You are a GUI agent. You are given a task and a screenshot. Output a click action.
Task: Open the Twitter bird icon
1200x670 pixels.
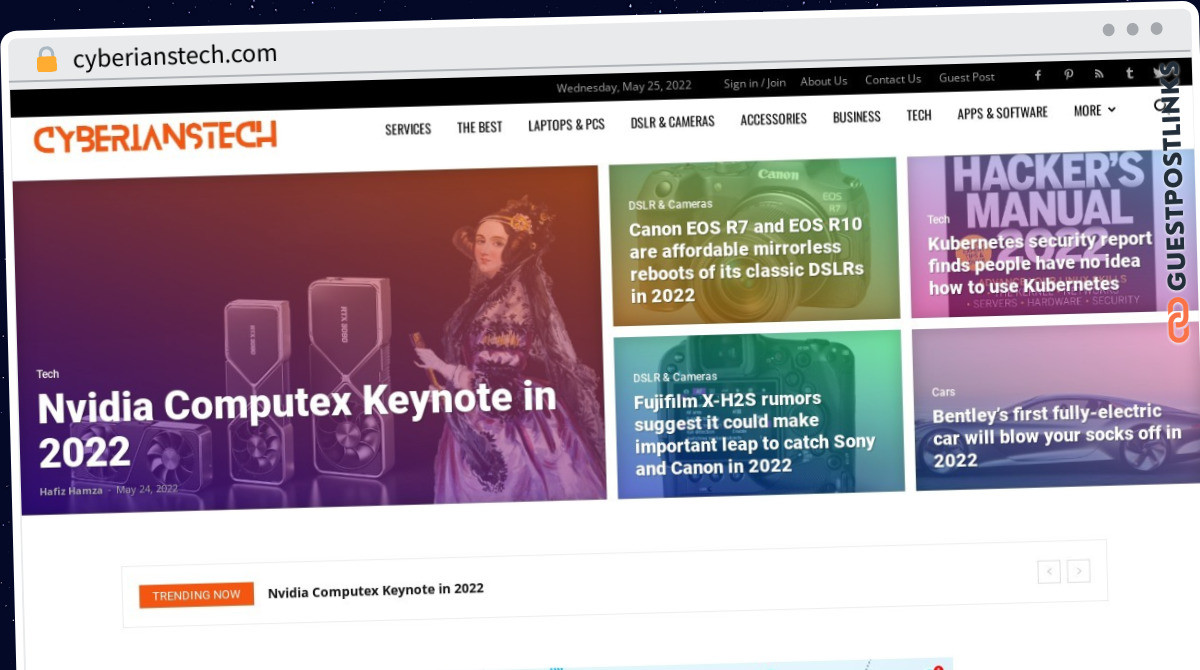1160,72
